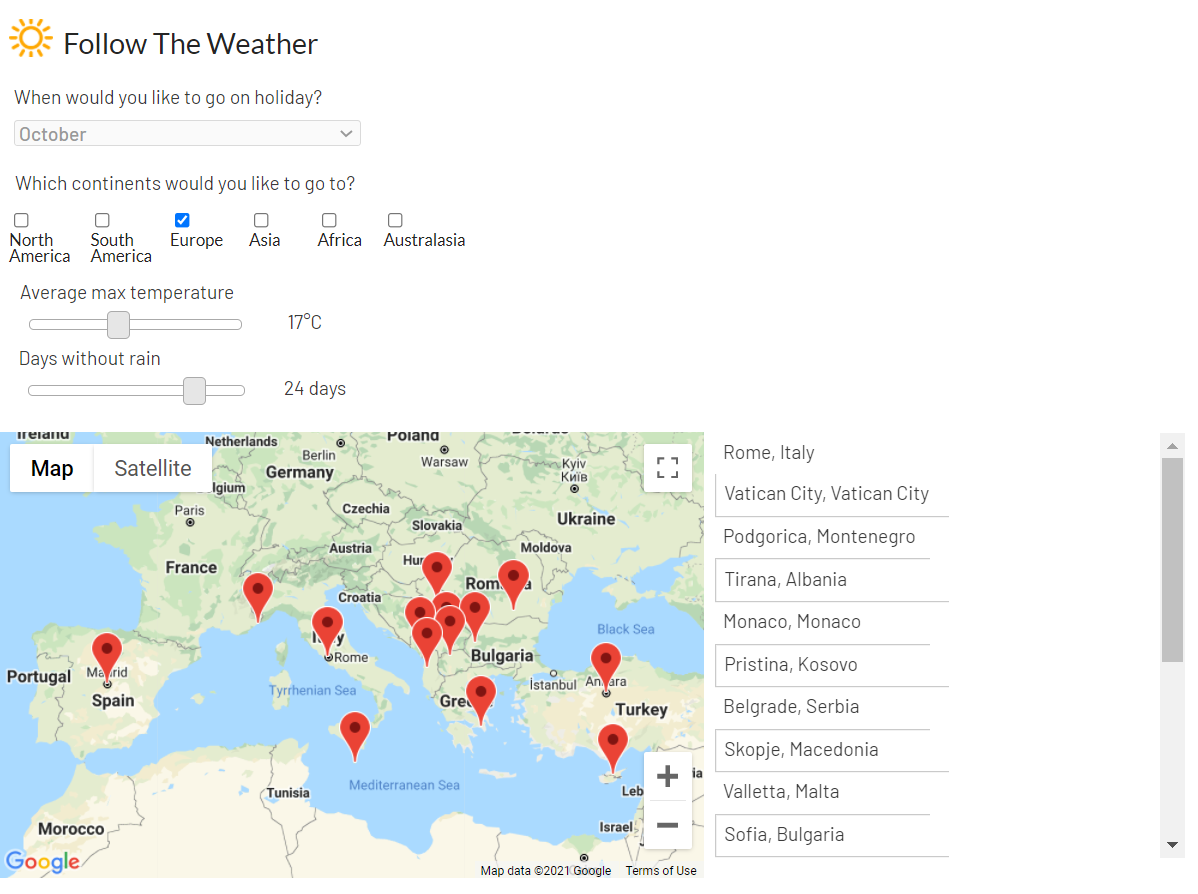Tick the Africa continent checkbox
The image size is (1198, 894).
329,220
